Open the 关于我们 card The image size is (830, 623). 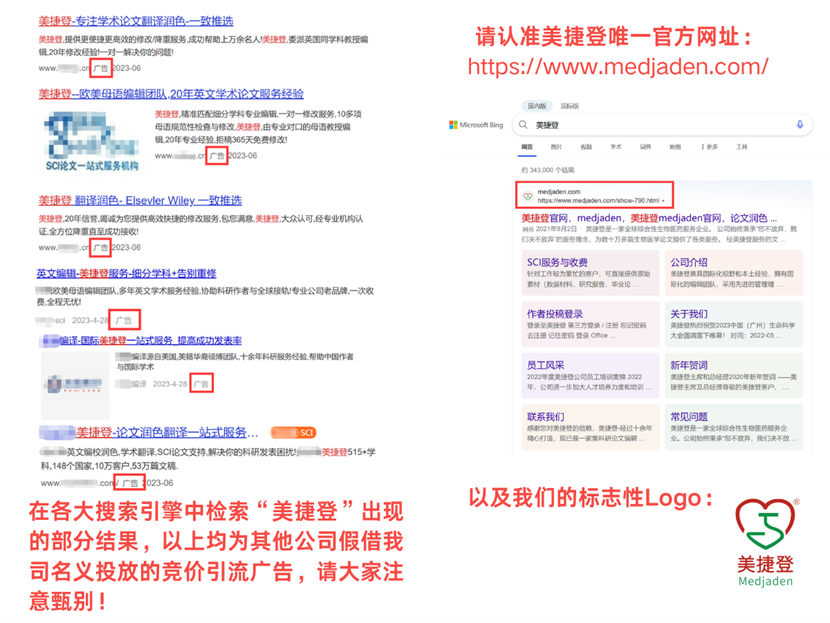pyautogui.click(x=734, y=324)
